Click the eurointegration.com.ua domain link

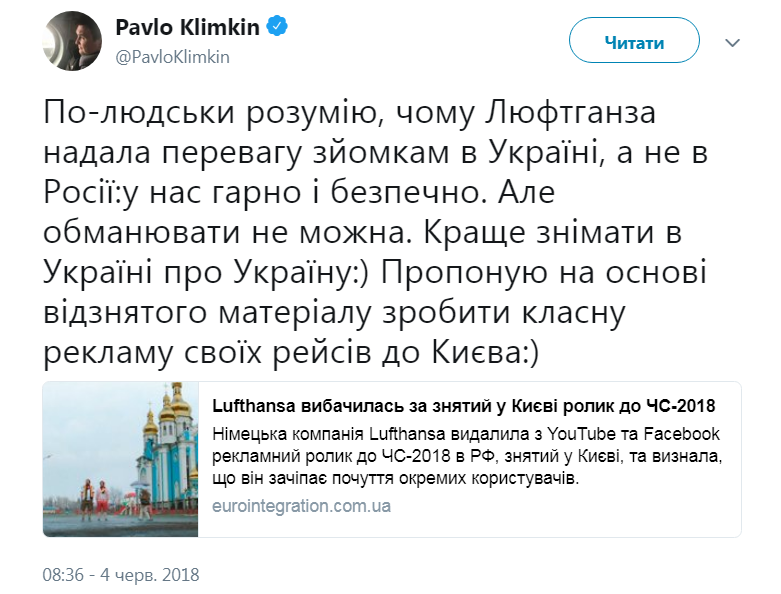coord(301,506)
